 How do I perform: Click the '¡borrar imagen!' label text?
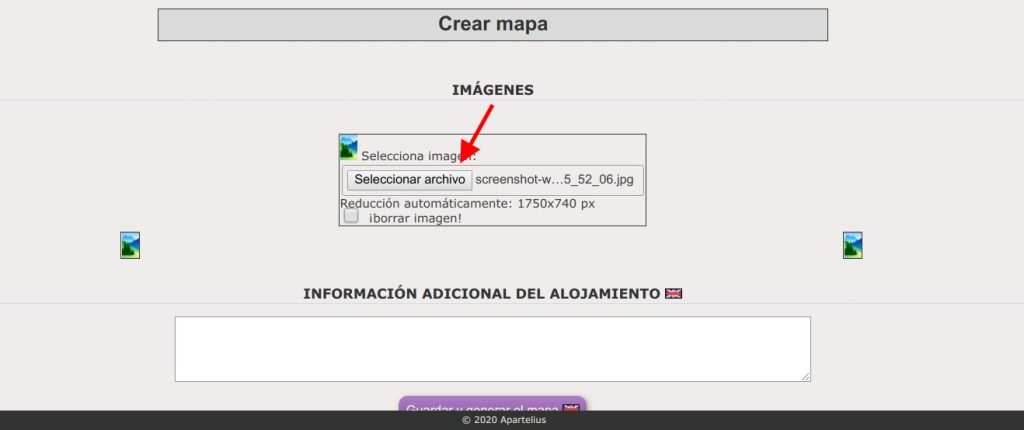(x=415, y=217)
